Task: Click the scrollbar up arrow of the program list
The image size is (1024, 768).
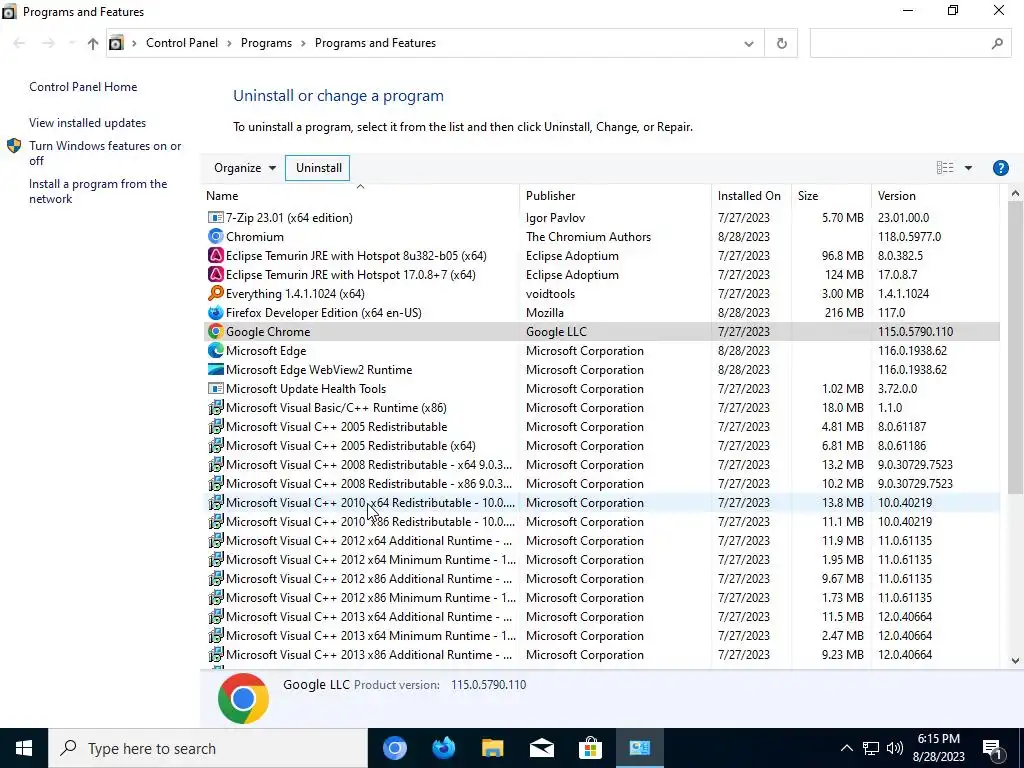Action: click(x=1015, y=193)
